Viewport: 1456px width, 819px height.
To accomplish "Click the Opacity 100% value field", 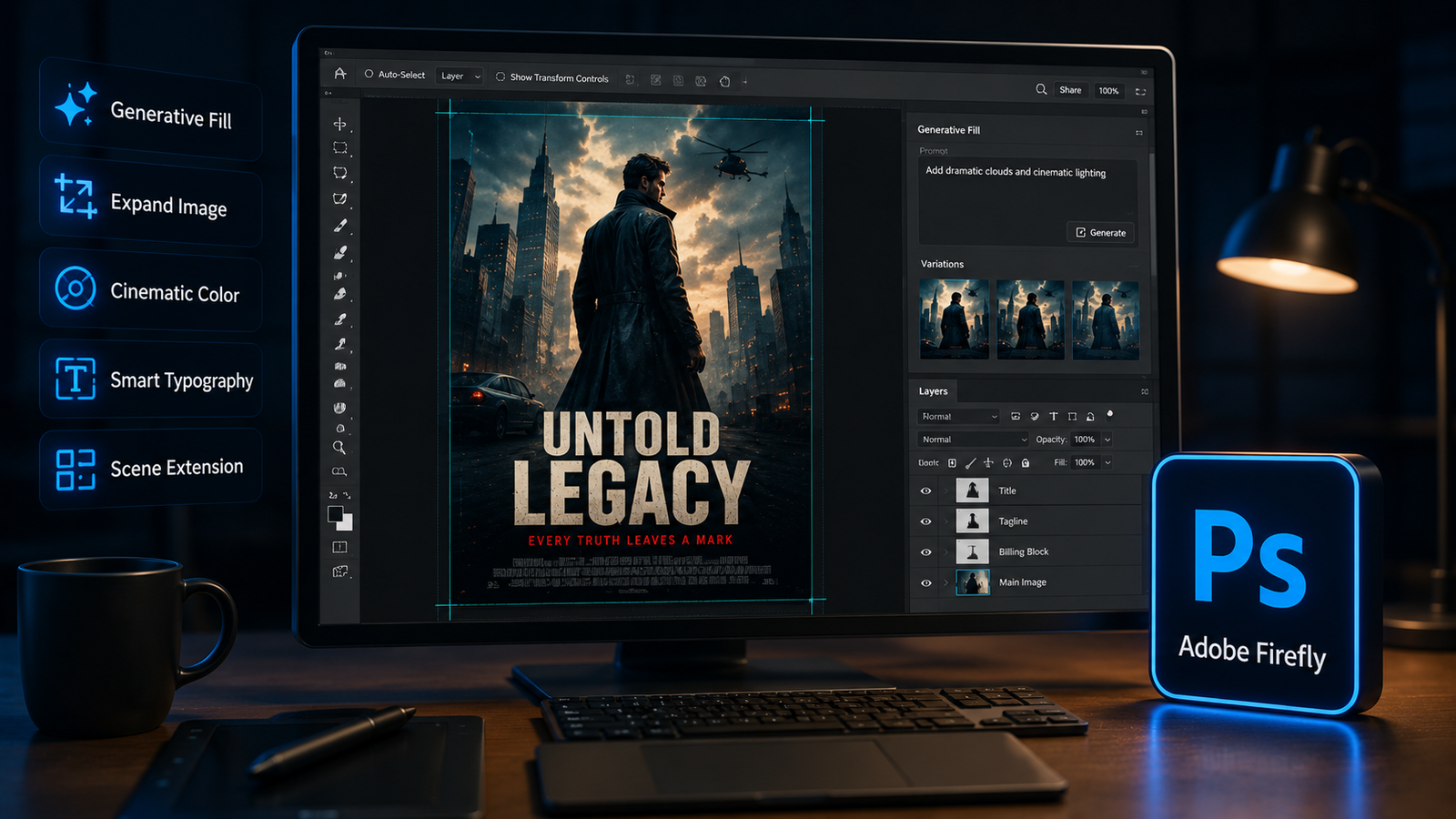I will [1085, 440].
